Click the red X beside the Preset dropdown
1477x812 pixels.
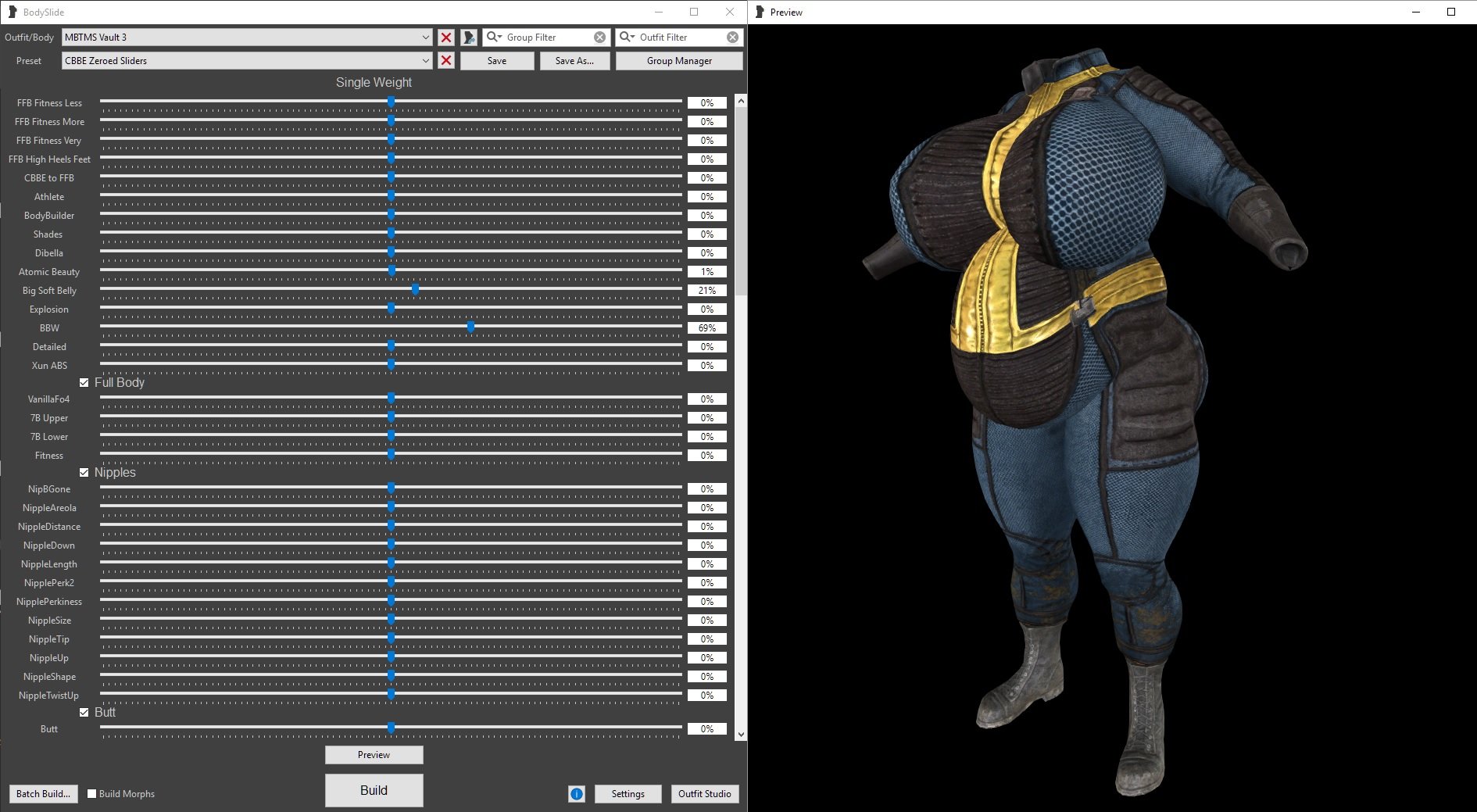(x=446, y=61)
